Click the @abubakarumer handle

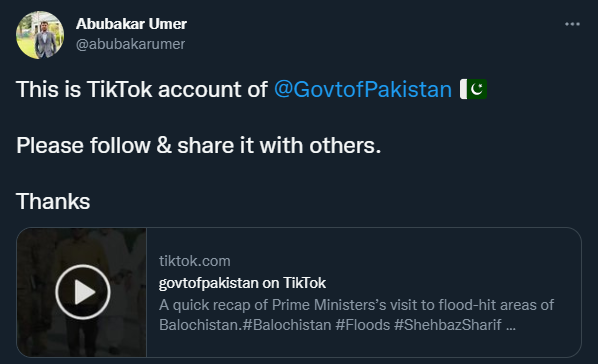(x=130, y=44)
